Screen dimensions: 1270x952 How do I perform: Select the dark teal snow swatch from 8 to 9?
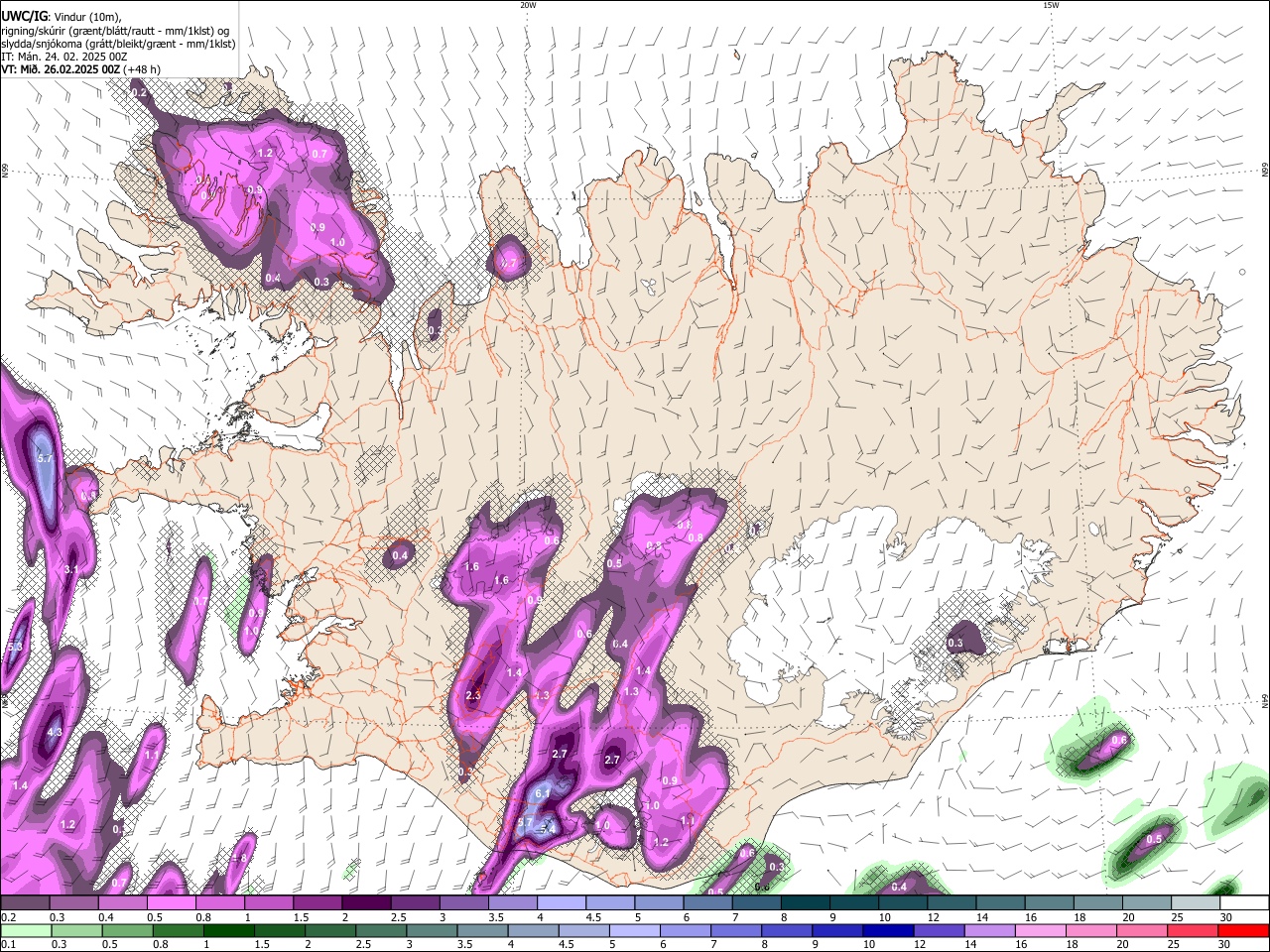(806, 903)
